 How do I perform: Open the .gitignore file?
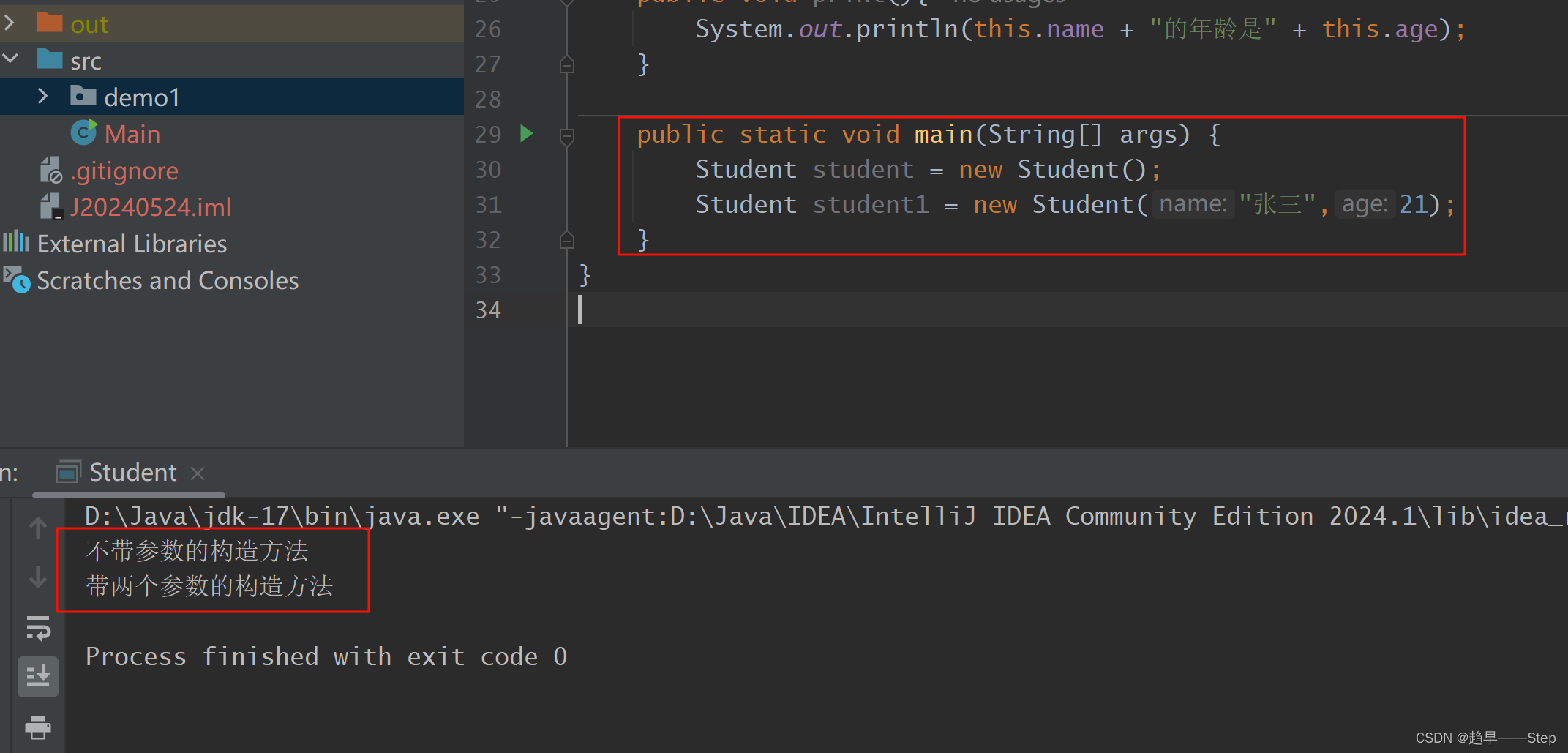click(x=124, y=171)
